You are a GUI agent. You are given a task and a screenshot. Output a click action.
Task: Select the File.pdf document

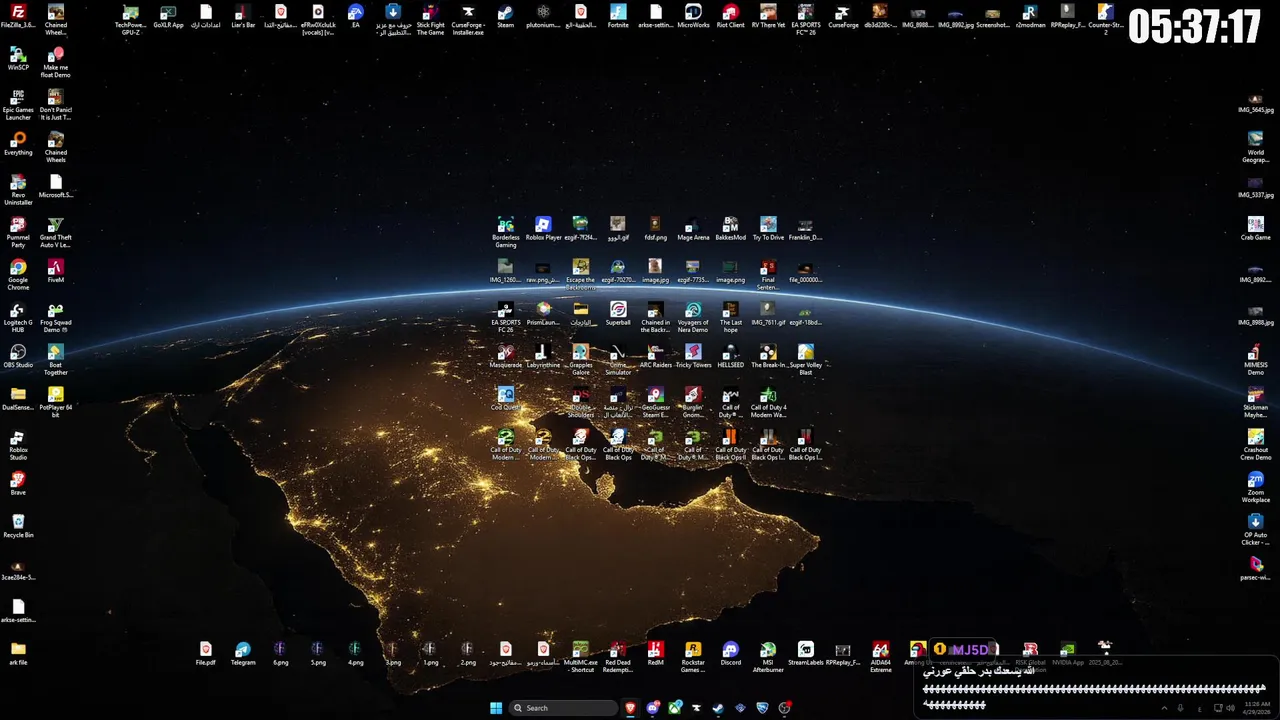point(205,653)
